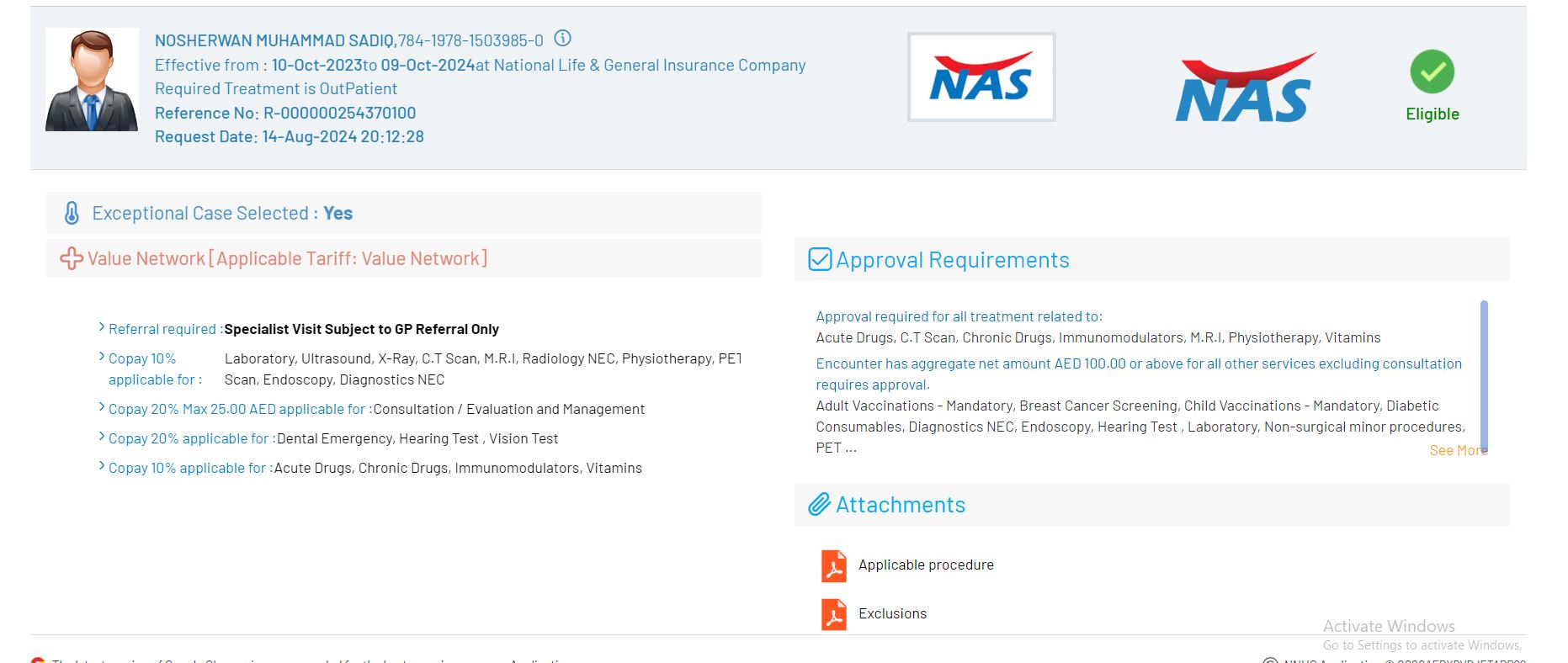Expand the Referral required row chevron
Viewport: 1568px width, 663px height.
(x=102, y=327)
